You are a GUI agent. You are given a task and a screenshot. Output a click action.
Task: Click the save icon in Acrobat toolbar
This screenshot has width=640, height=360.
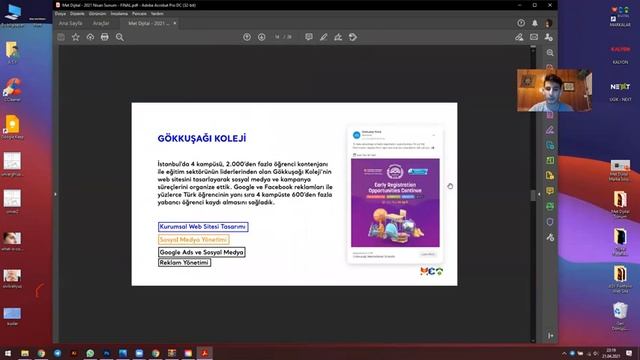pos(61,37)
